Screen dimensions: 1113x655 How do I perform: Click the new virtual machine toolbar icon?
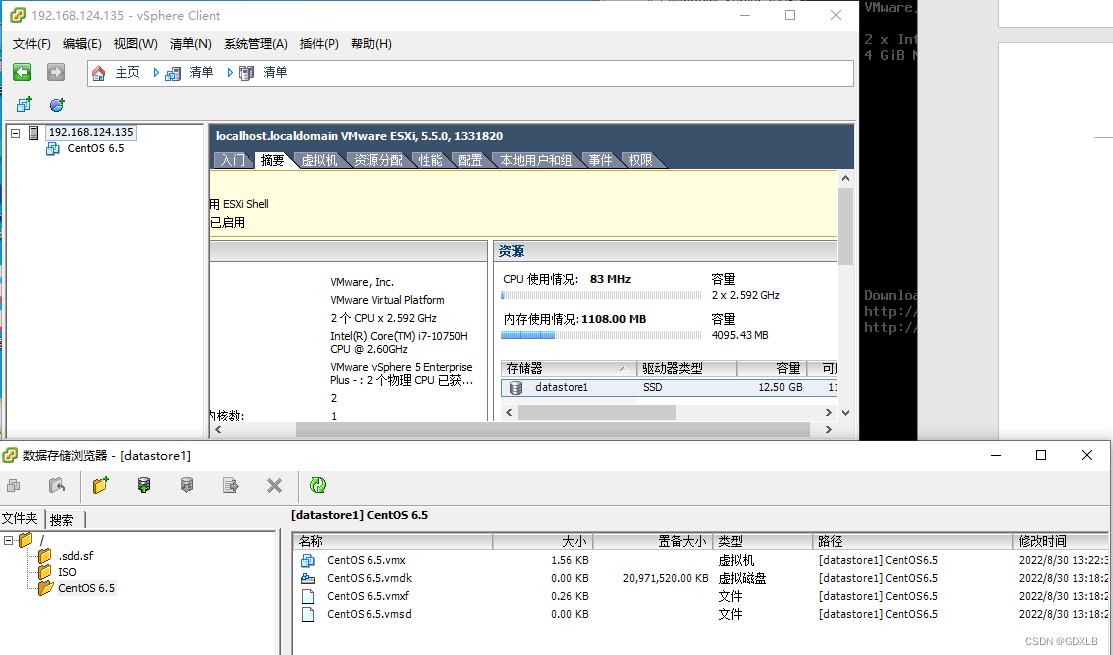(x=24, y=105)
